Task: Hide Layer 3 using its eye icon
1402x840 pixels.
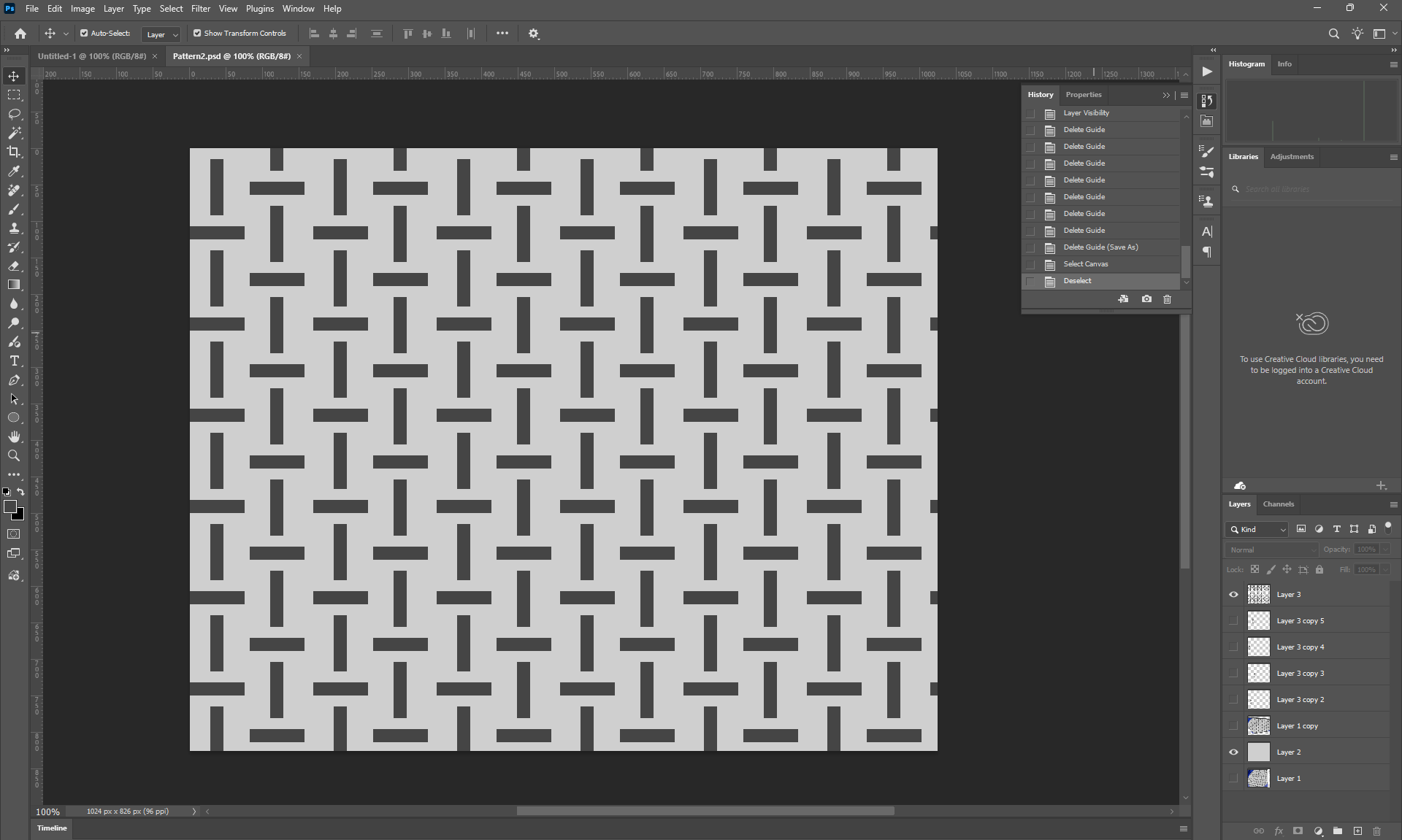Action: (1233, 595)
